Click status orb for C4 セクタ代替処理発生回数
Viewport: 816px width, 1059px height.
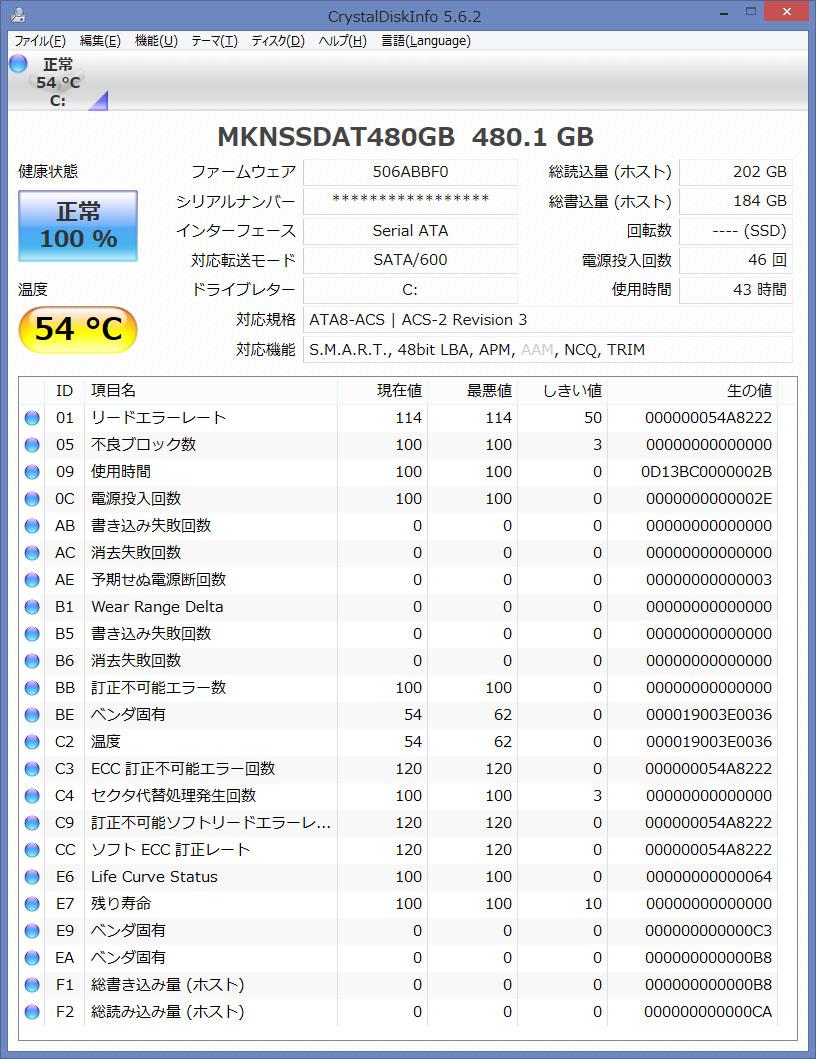click(x=32, y=796)
